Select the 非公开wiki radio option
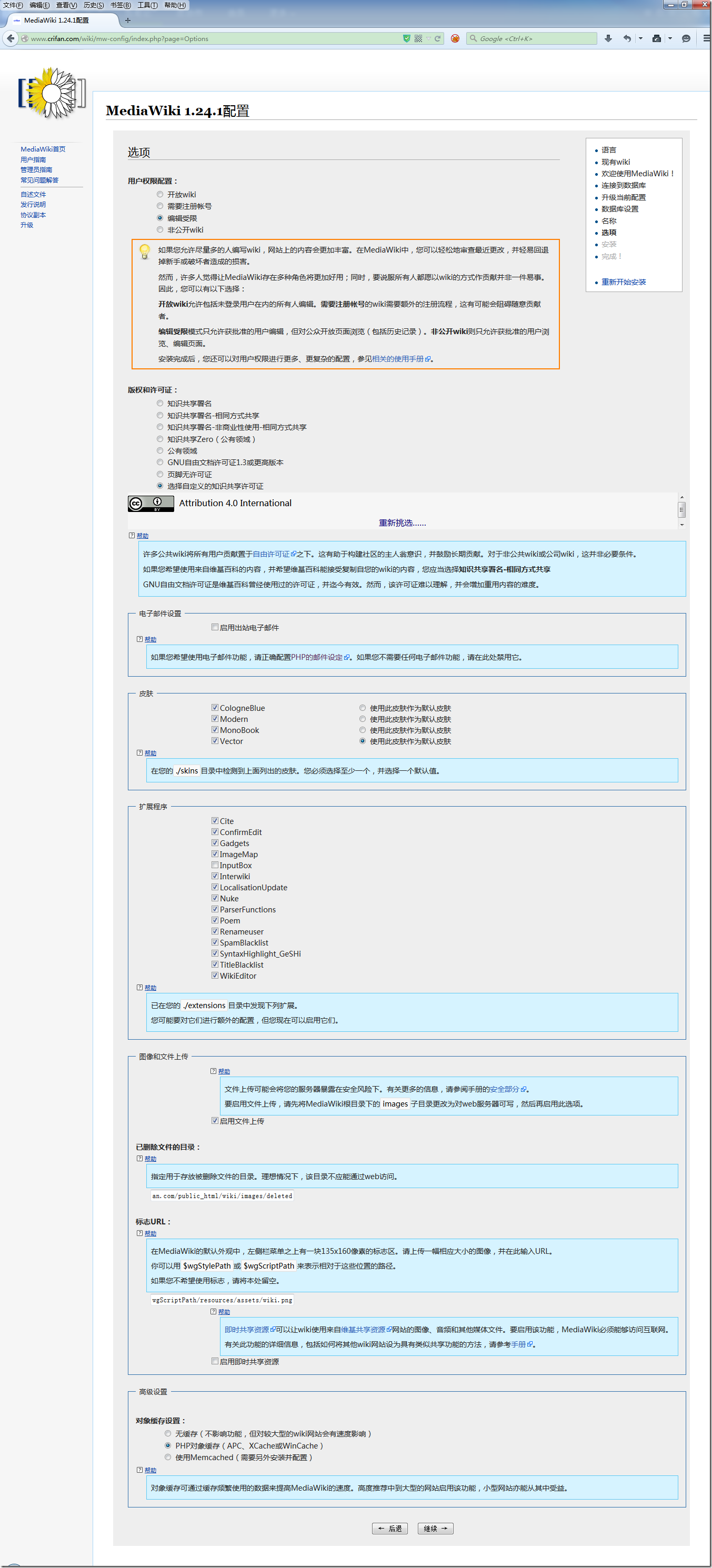The image size is (712, 1568). 160,230
